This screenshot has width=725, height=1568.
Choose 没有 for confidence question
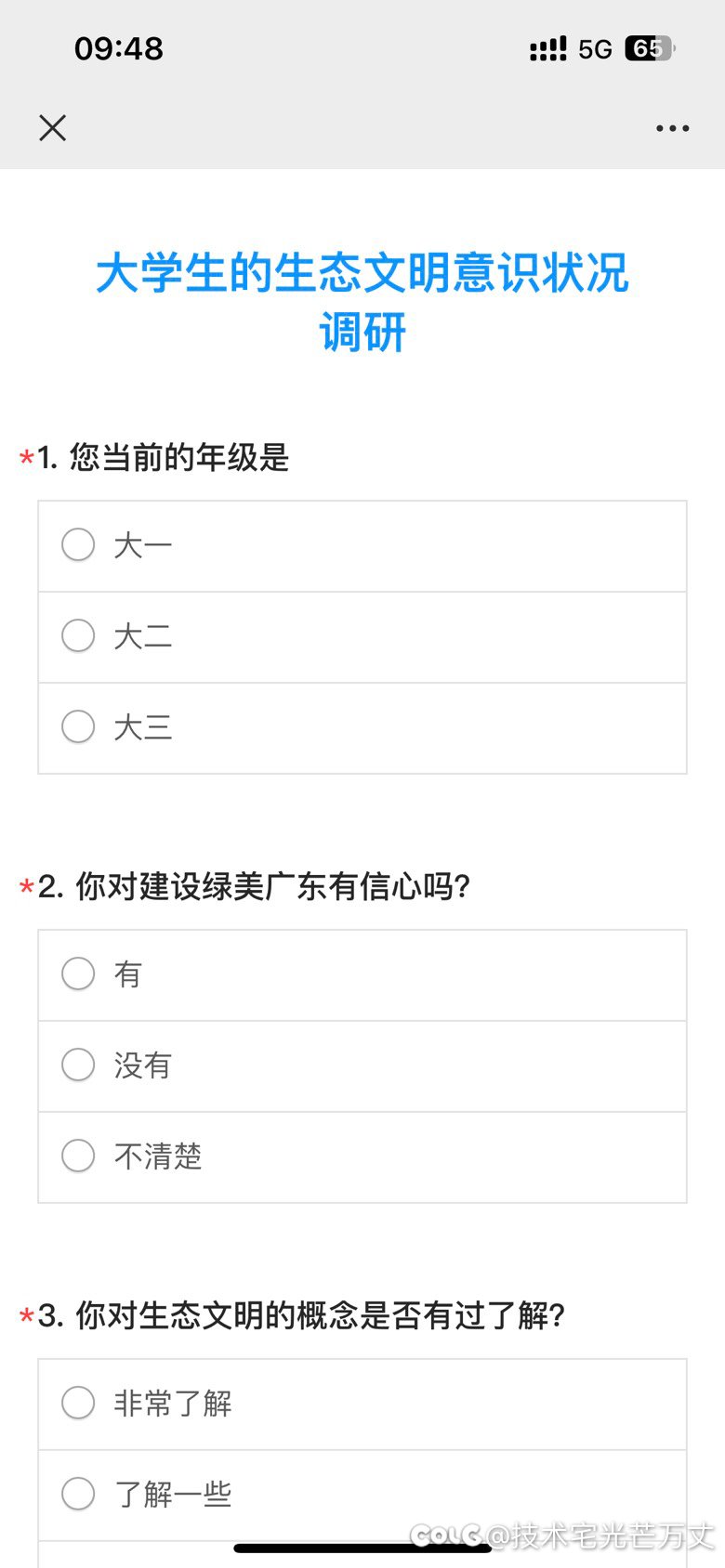[362, 1066]
